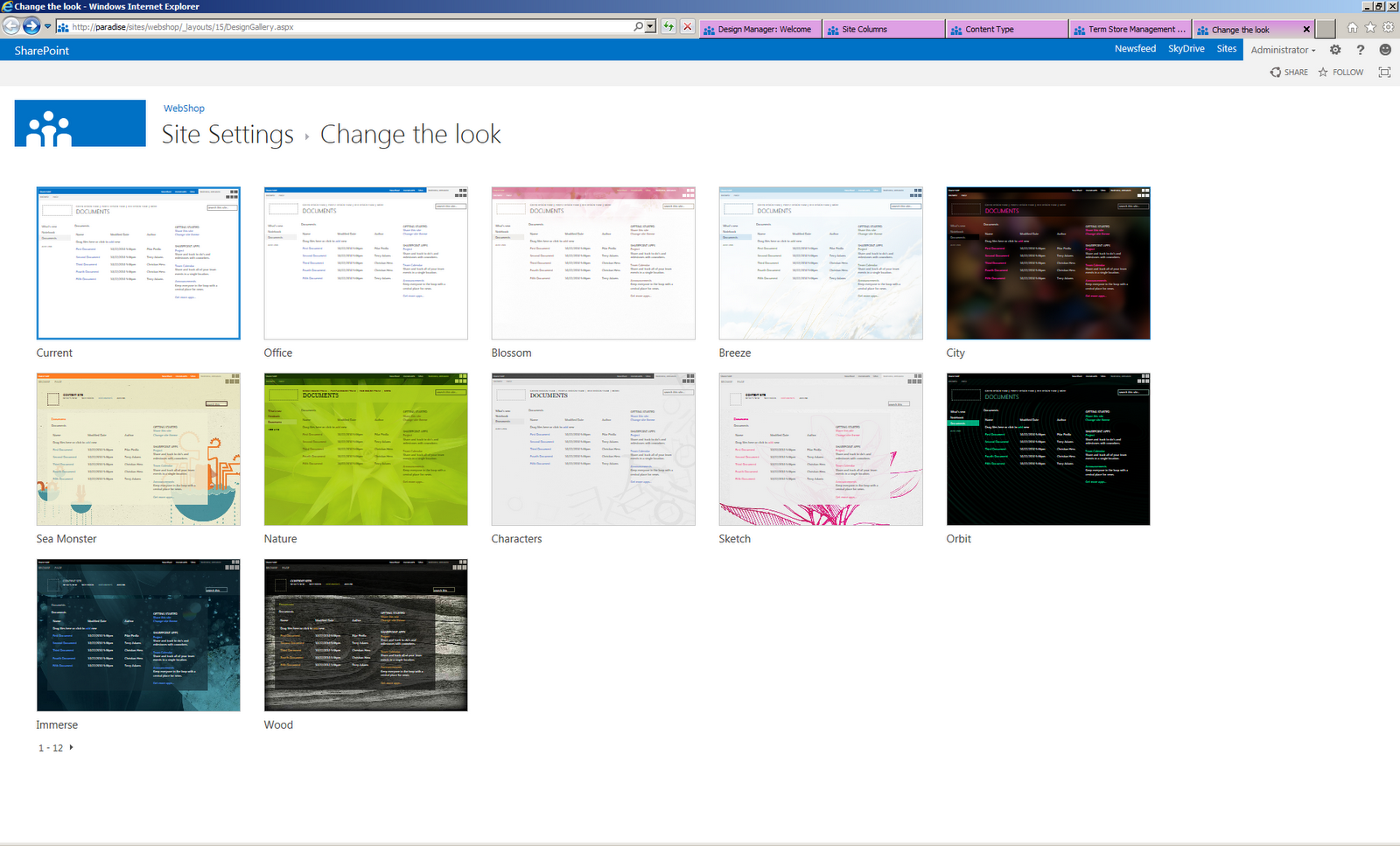This screenshot has width=1400, height=846.
Task: Switch to the Term Store Management tab
Action: click(1129, 29)
